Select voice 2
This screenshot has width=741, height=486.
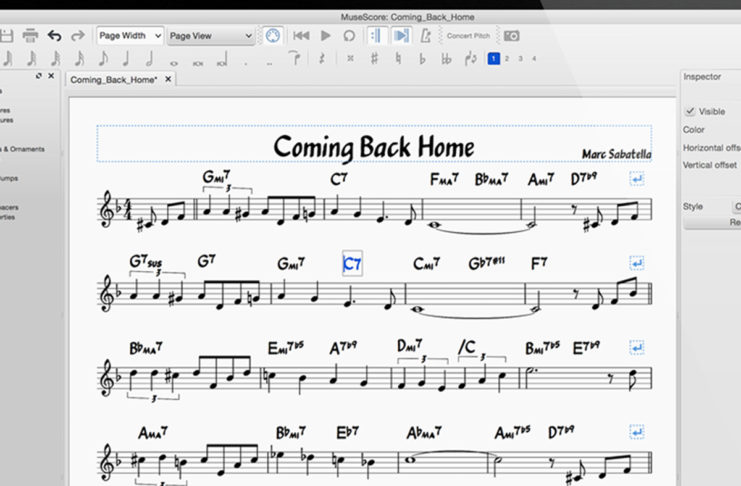click(x=507, y=59)
